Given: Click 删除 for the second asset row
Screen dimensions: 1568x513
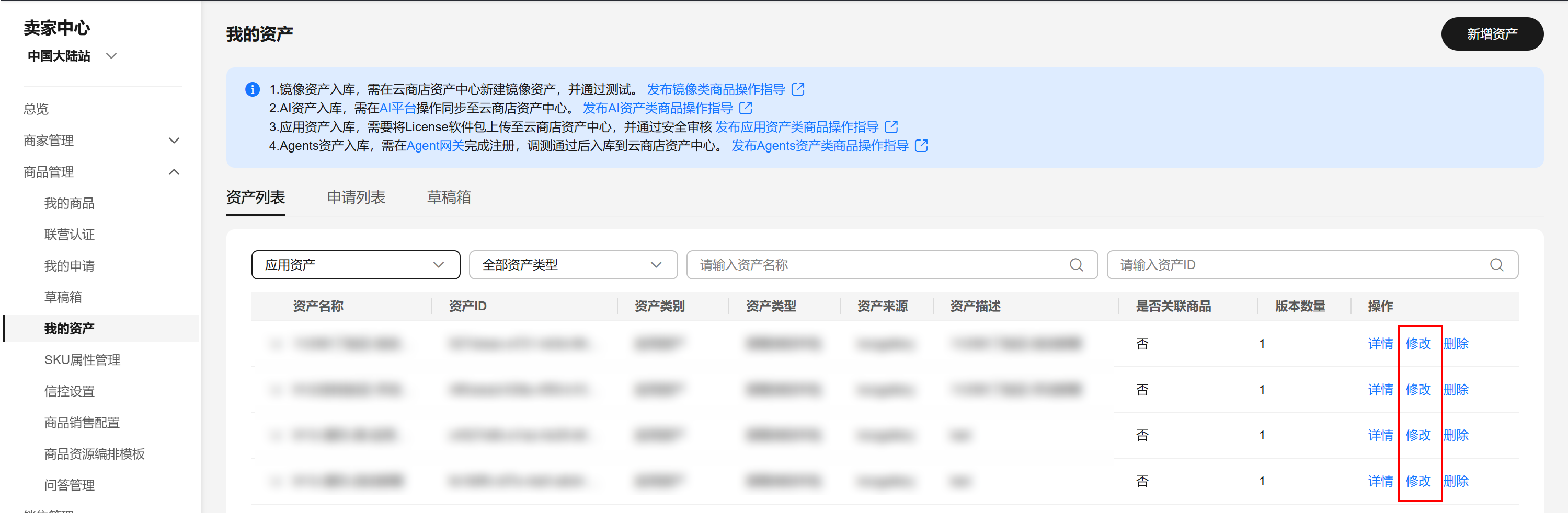Looking at the screenshot, I should tap(1456, 390).
